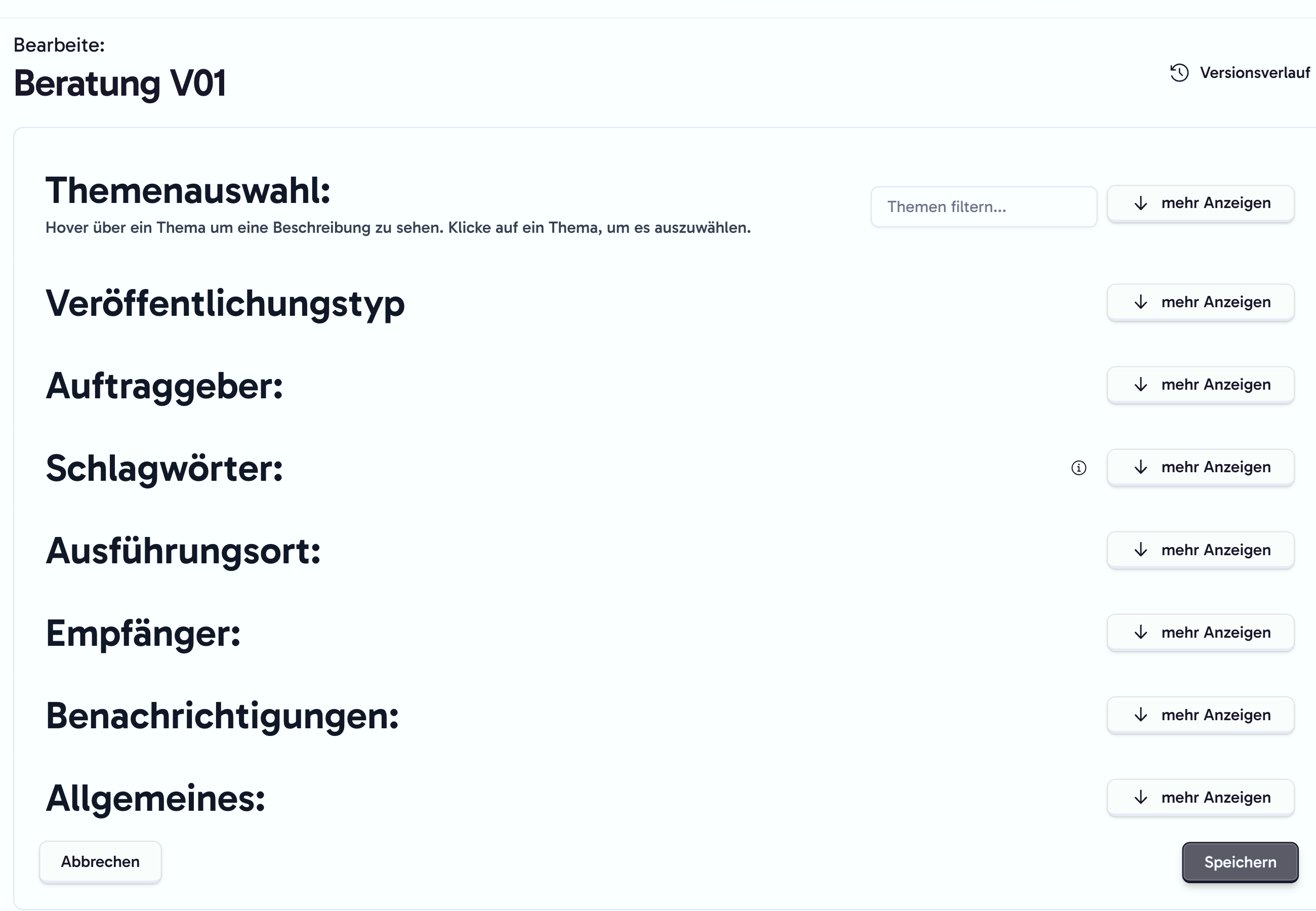The image size is (1316, 911).
Task: Click the down arrow icon in Empfänger row
Action: point(1141,633)
